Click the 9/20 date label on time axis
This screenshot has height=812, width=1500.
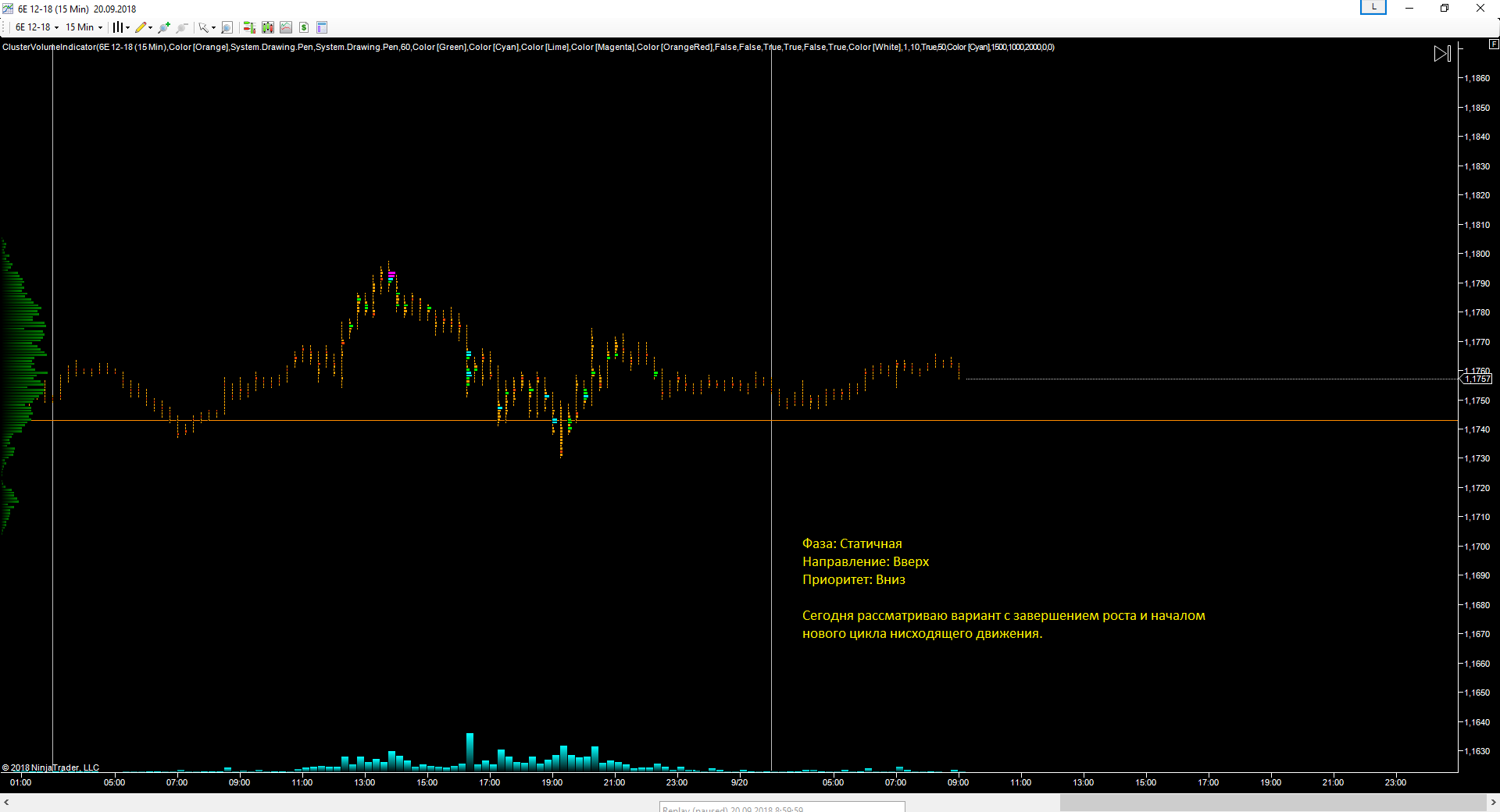click(x=739, y=782)
